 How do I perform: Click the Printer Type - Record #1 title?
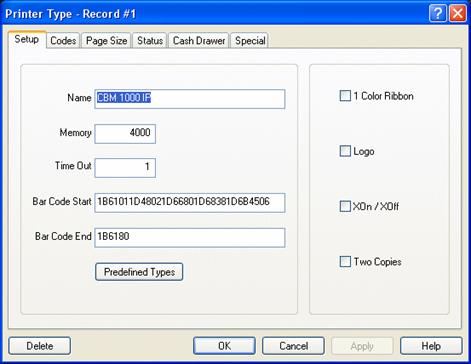(71, 14)
